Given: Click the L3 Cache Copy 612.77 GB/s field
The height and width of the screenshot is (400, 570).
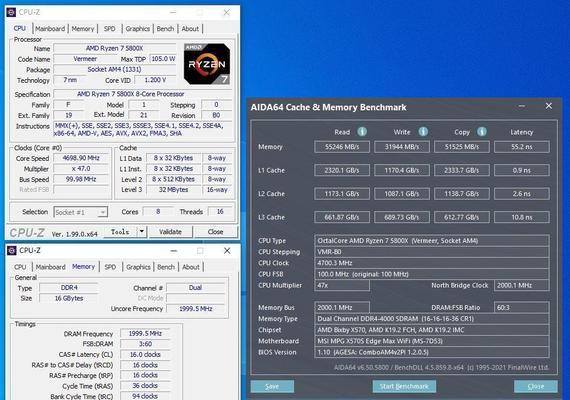Looking at the screenshot, I should click(x=462, y=217).
